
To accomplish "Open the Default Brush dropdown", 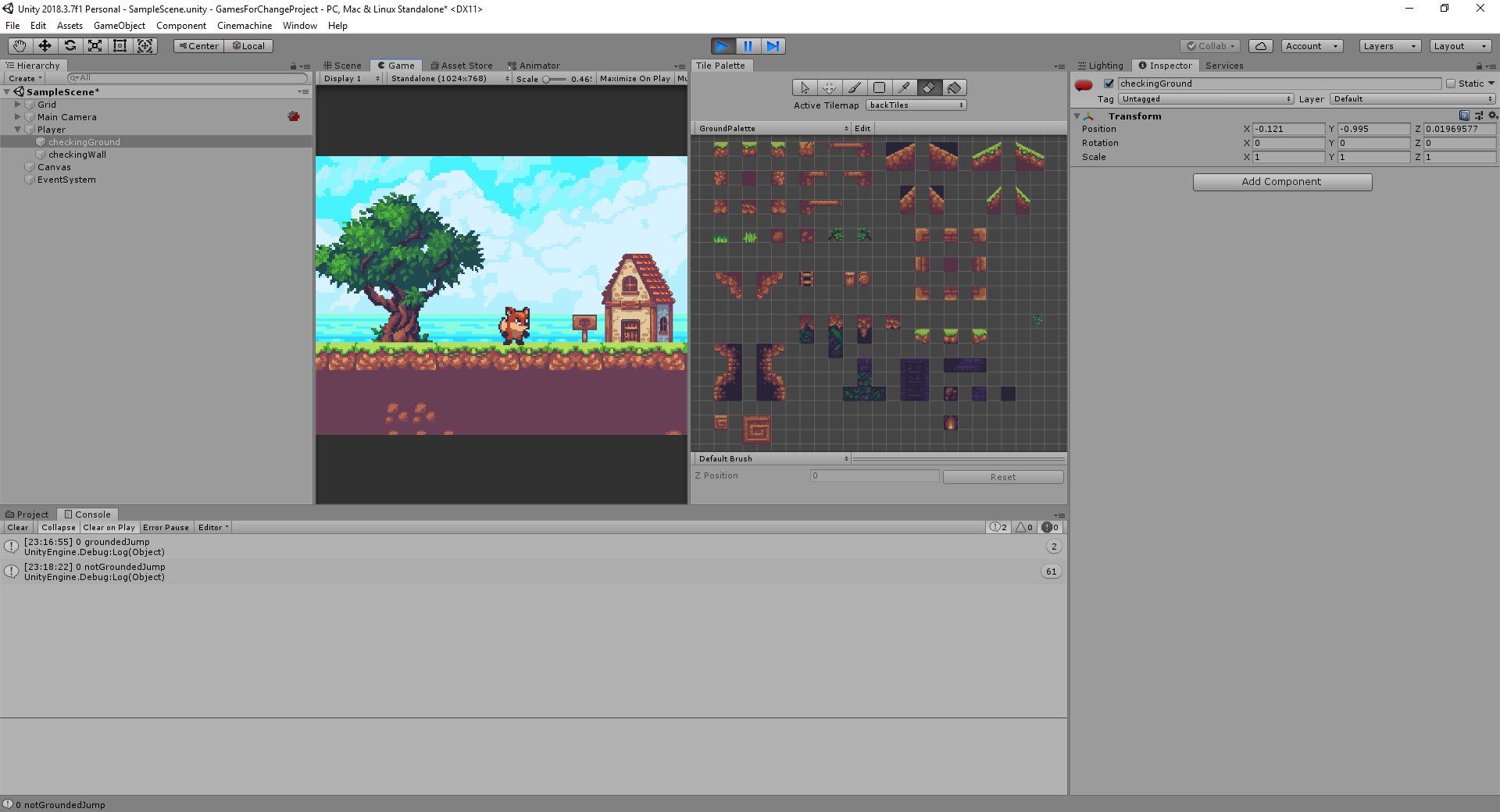I will (772, 458).
